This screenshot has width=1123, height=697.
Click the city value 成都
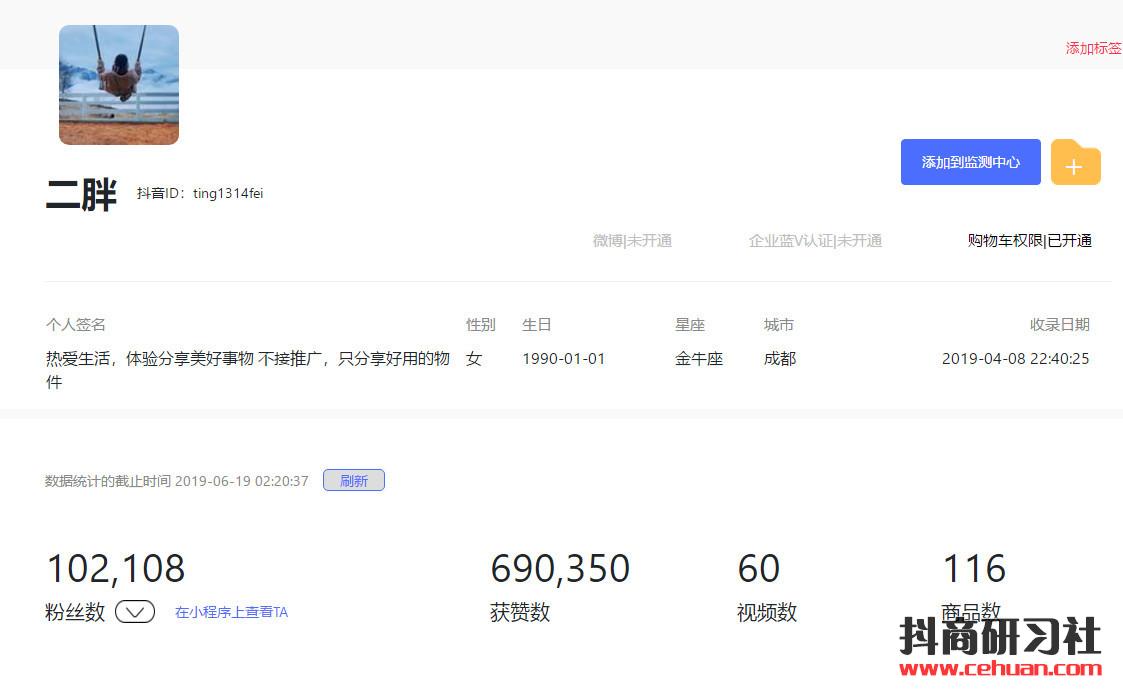click(x=780, y=359)
